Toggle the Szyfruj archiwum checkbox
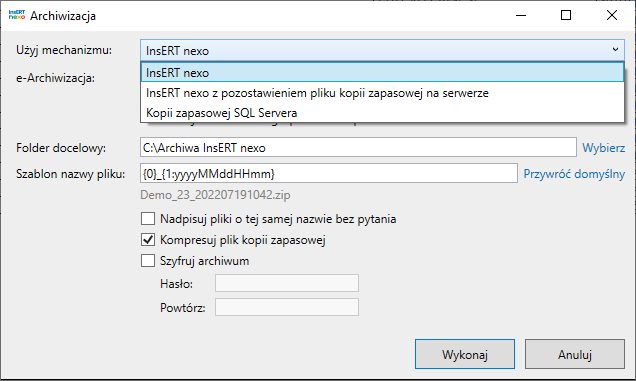Image resolution: width=636 pixels, height=381 pixels. [148, 260]
